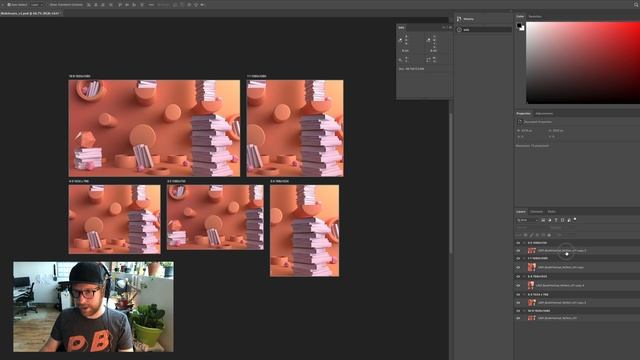Filter layers for type layers icon
The image size is (640, 360).
(x=556, y=220)
